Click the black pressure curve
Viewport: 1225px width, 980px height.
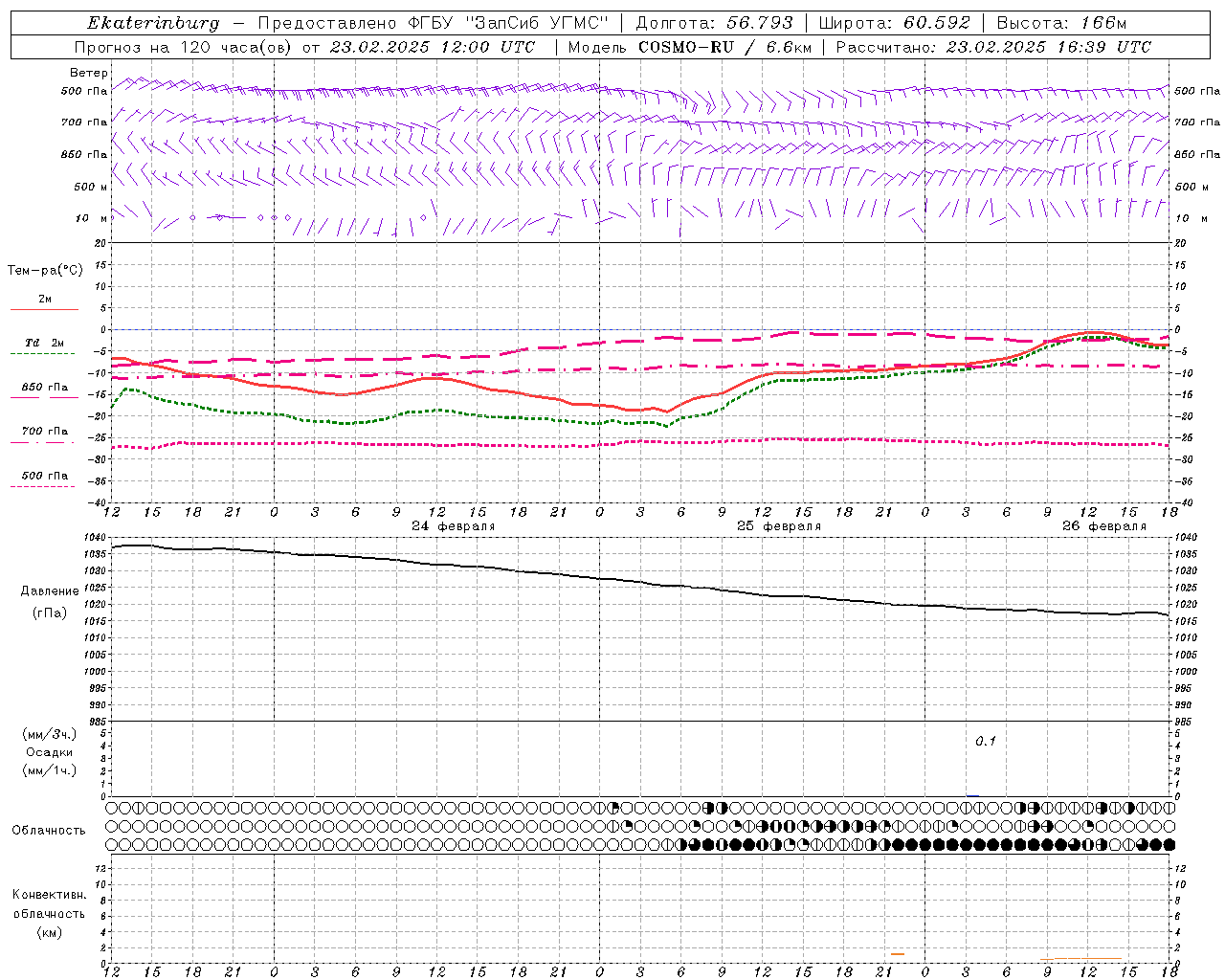click(639, 582)
